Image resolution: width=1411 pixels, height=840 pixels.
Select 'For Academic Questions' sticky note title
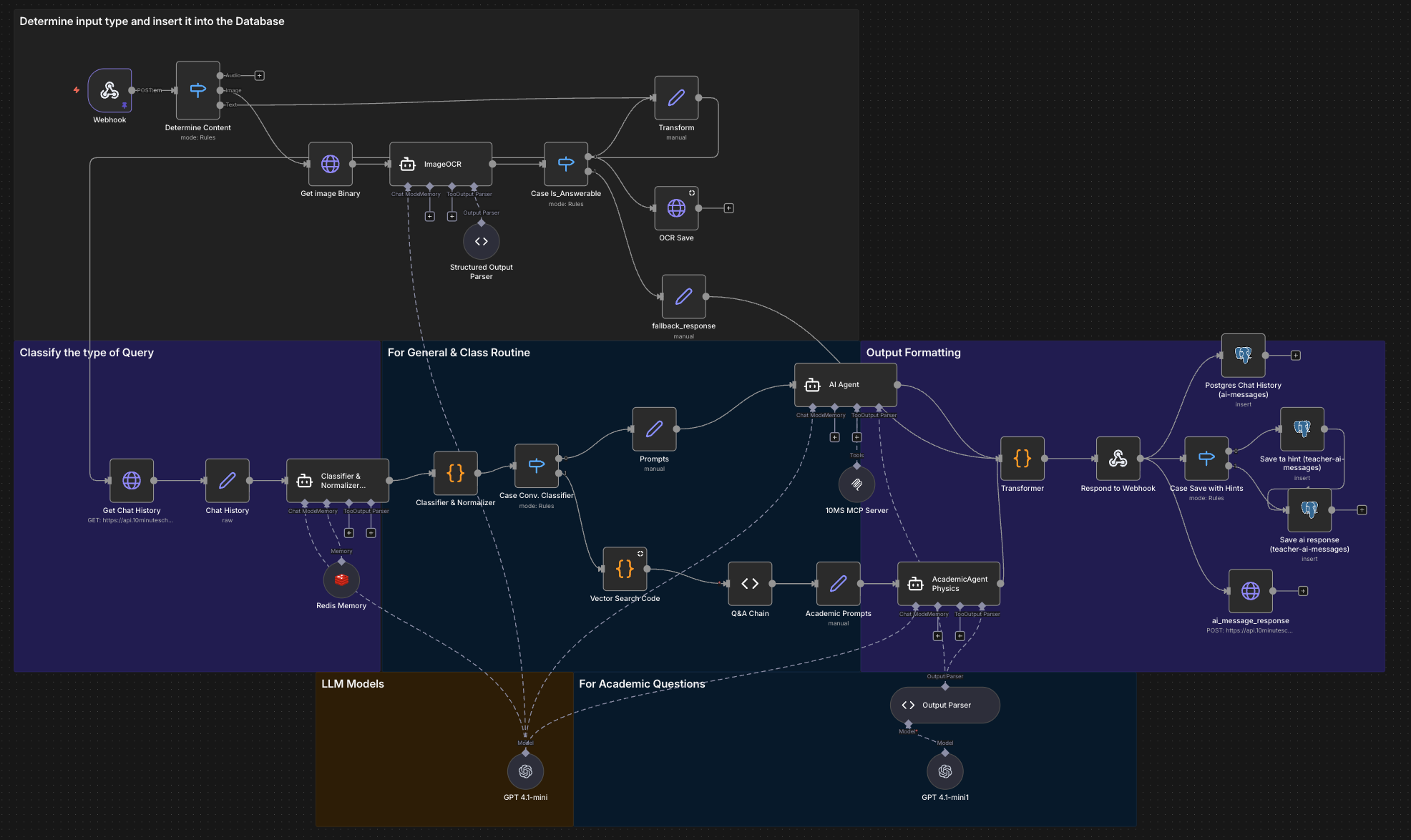[x=642, y=684]
